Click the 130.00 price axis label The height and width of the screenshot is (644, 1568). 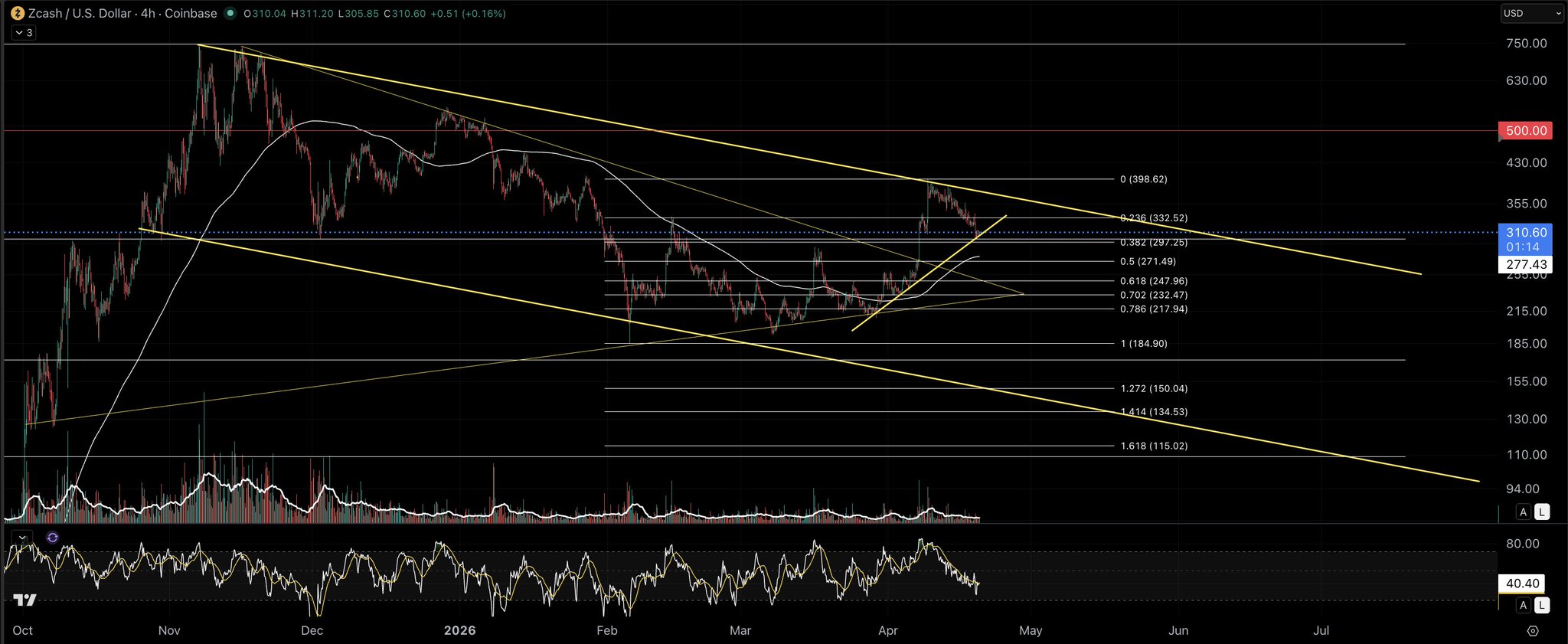tap(1527, 419)
